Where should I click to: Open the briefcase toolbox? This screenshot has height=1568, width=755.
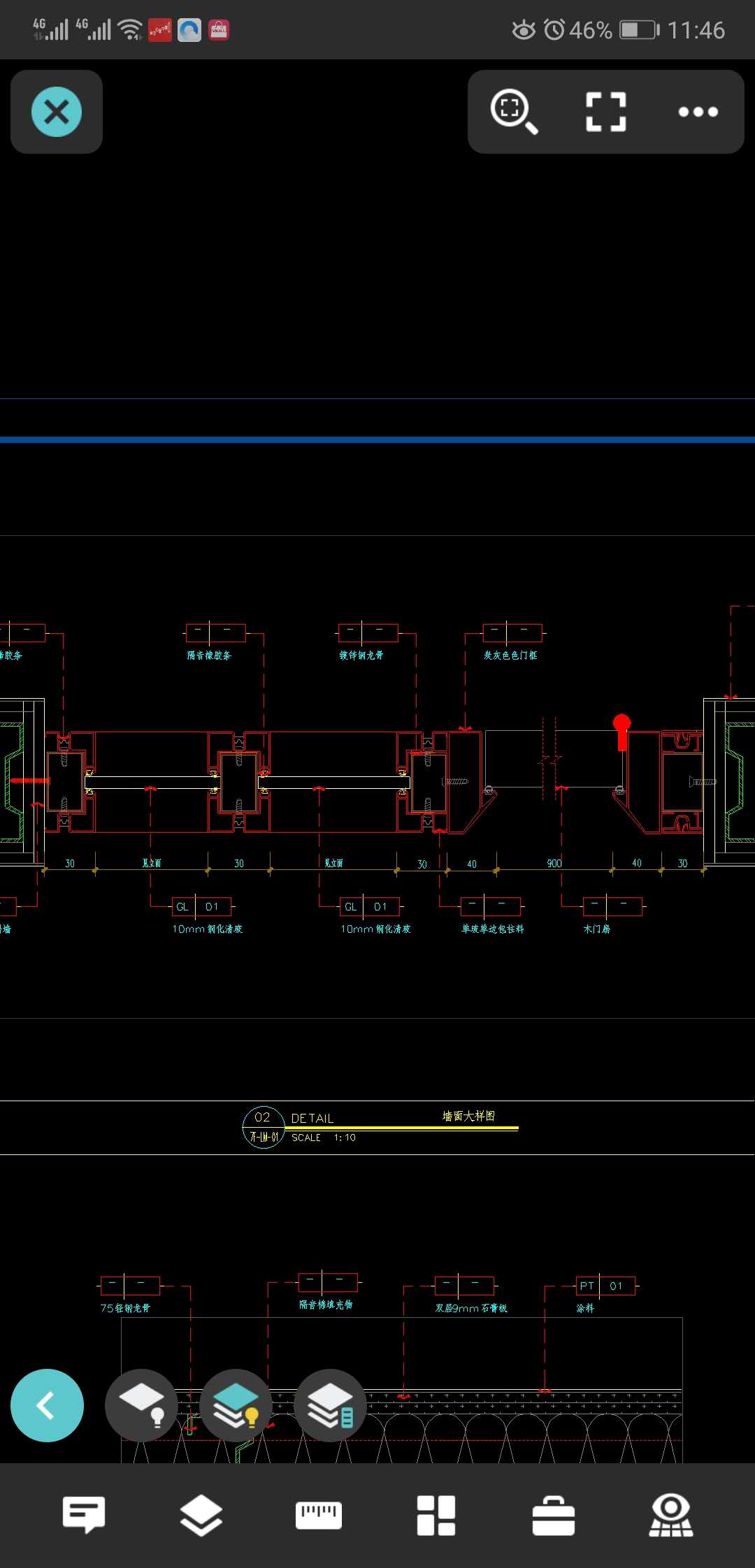coord(554,1515)
